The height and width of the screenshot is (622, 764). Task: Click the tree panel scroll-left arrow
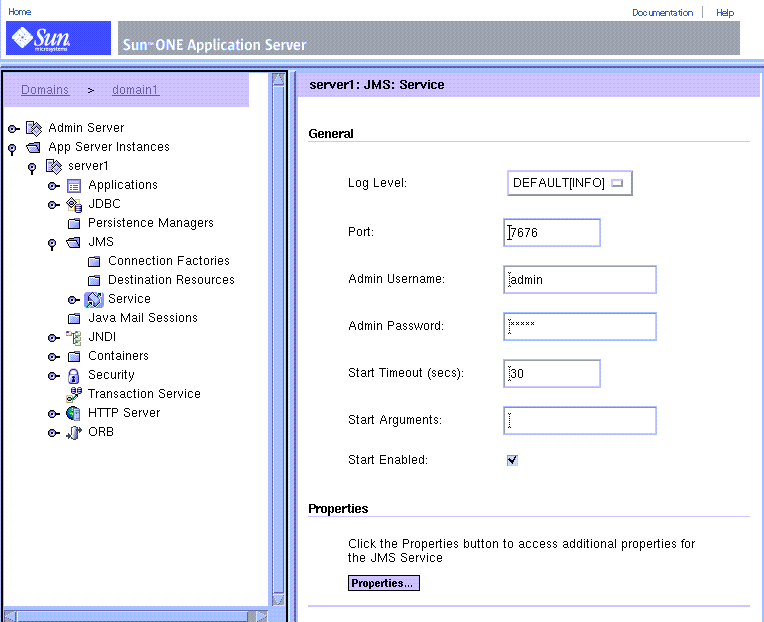pos(9,616)
